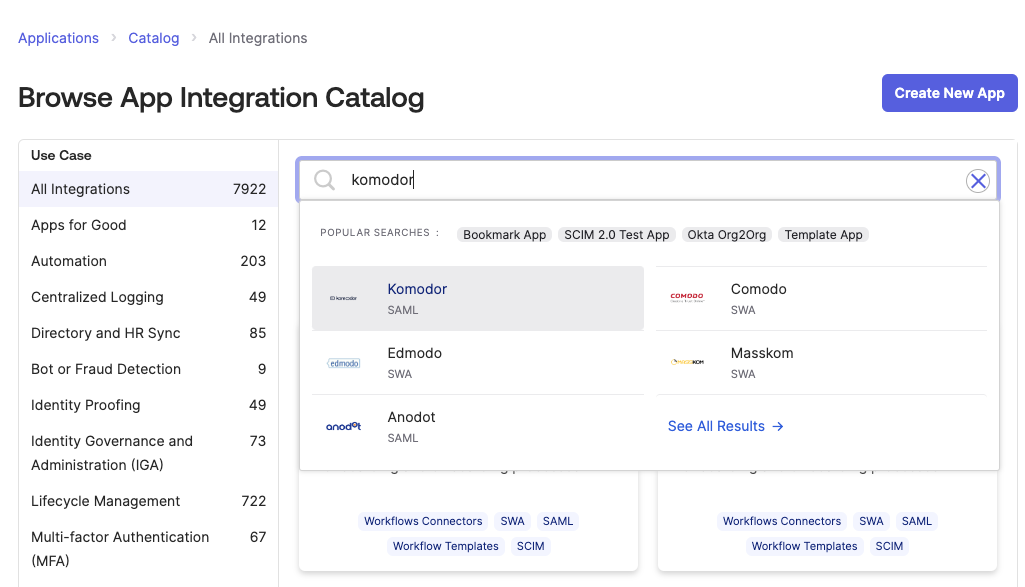Click the arrow next to See All Results
The height and width of the screenshot is (587, 1025).
(x=777, y=426)
